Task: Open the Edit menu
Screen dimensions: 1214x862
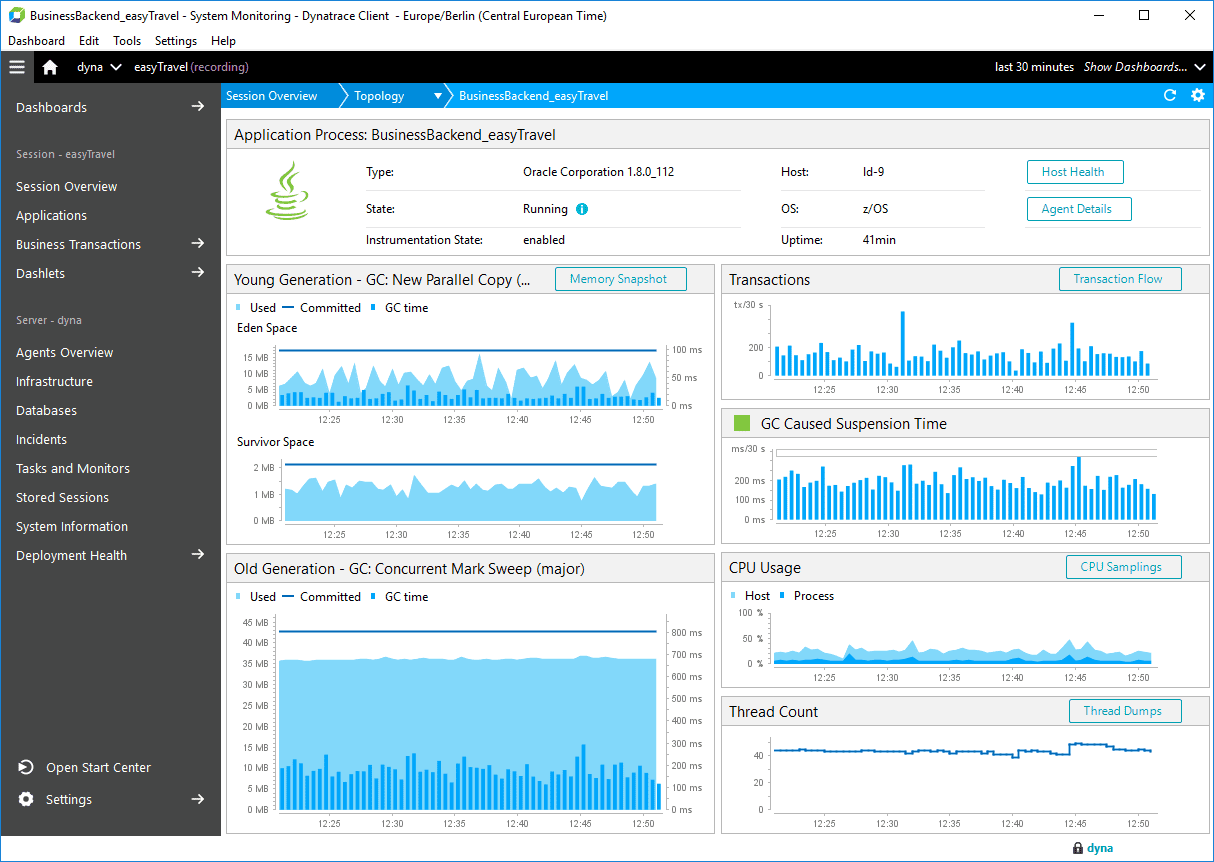Action: click(89, 41)
